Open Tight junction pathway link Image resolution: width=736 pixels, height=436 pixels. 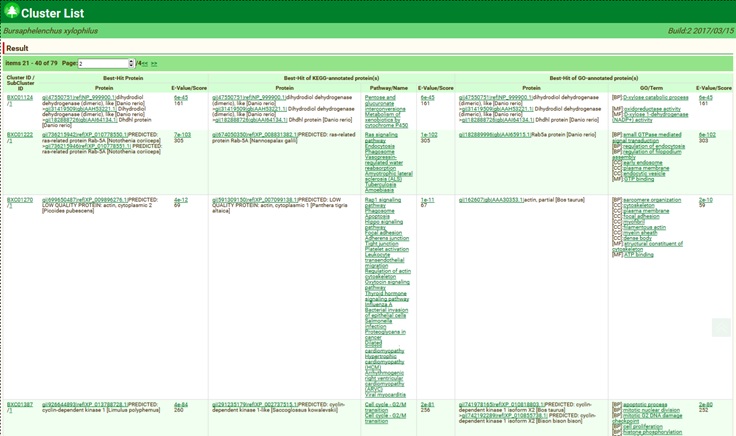pos(382,244)
